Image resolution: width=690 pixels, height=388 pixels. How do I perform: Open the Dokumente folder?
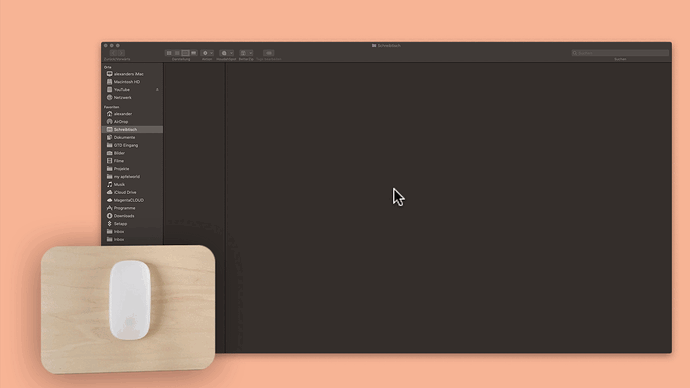[132, 138]
